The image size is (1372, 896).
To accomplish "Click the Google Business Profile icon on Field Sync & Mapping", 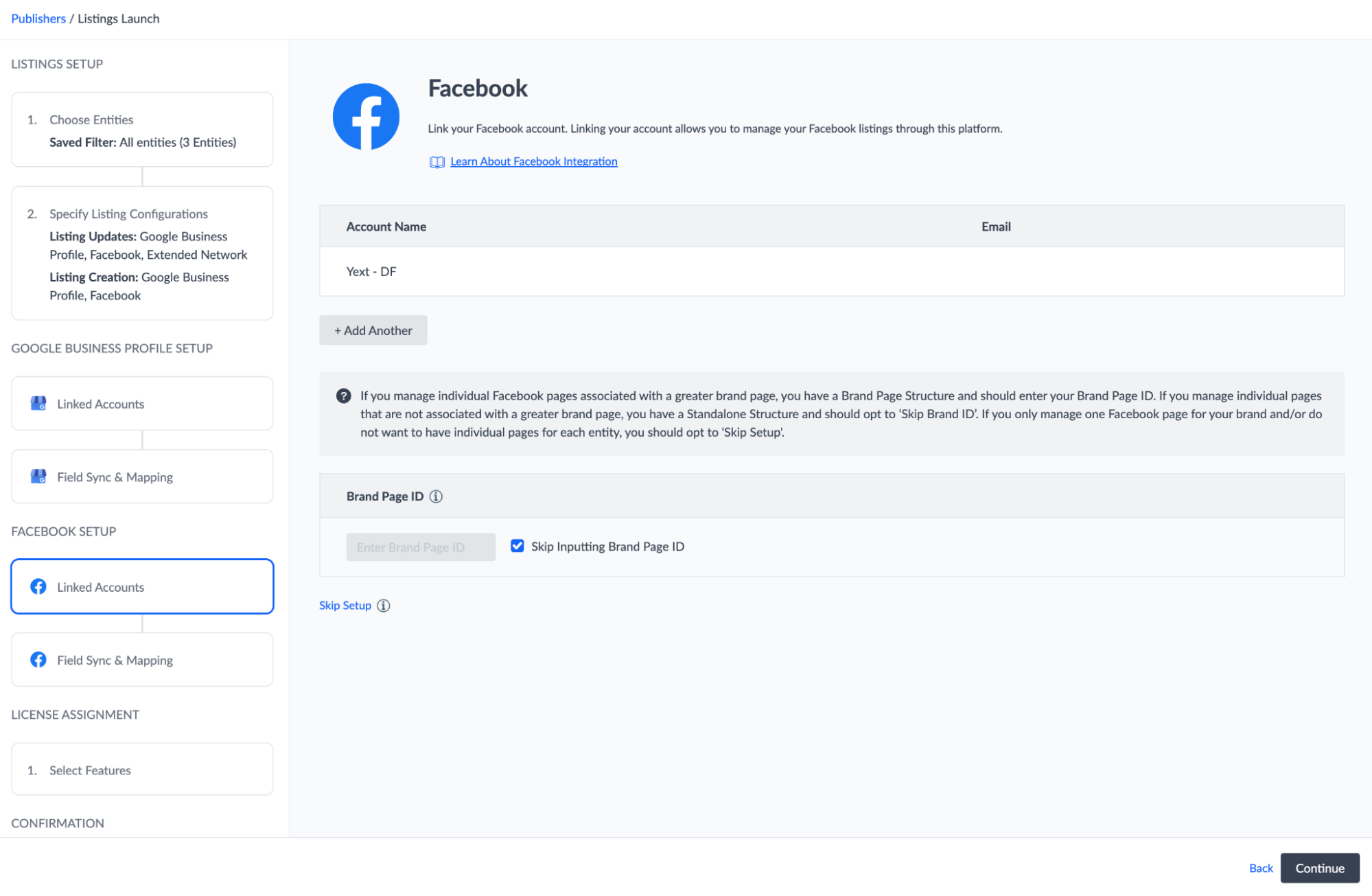I will coord(38,476).
